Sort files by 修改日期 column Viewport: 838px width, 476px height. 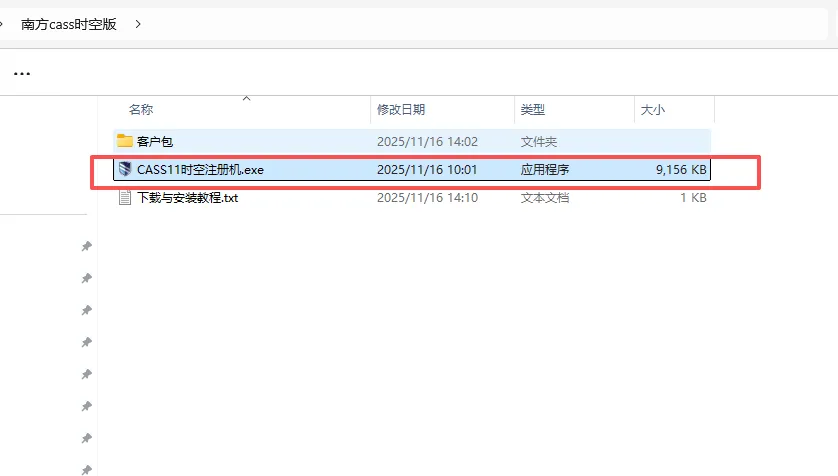click(x=401, y=110)
